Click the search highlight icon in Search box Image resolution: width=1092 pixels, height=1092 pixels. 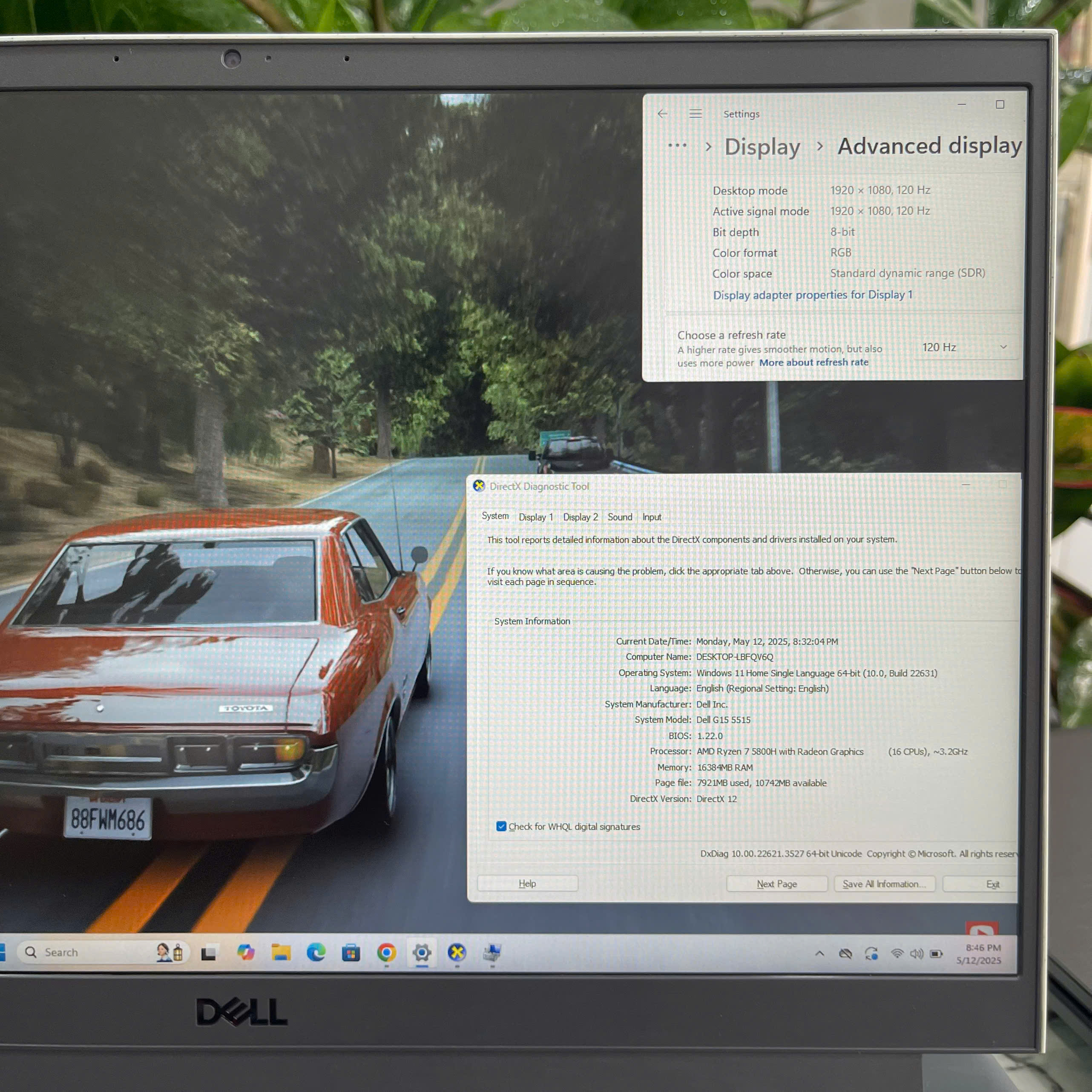pyautogui.click(x=170, y=952)
